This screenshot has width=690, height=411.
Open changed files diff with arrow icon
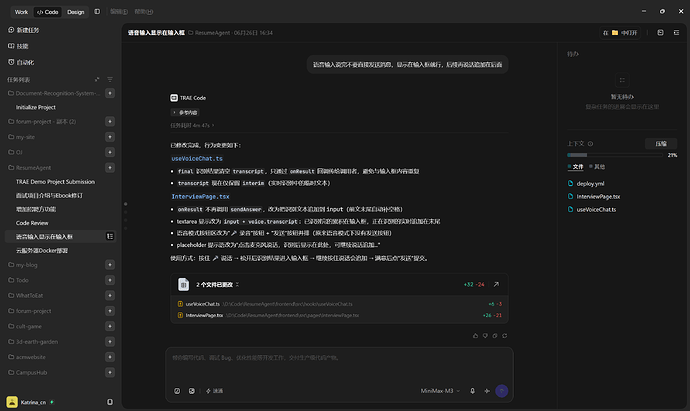[496, 284]
